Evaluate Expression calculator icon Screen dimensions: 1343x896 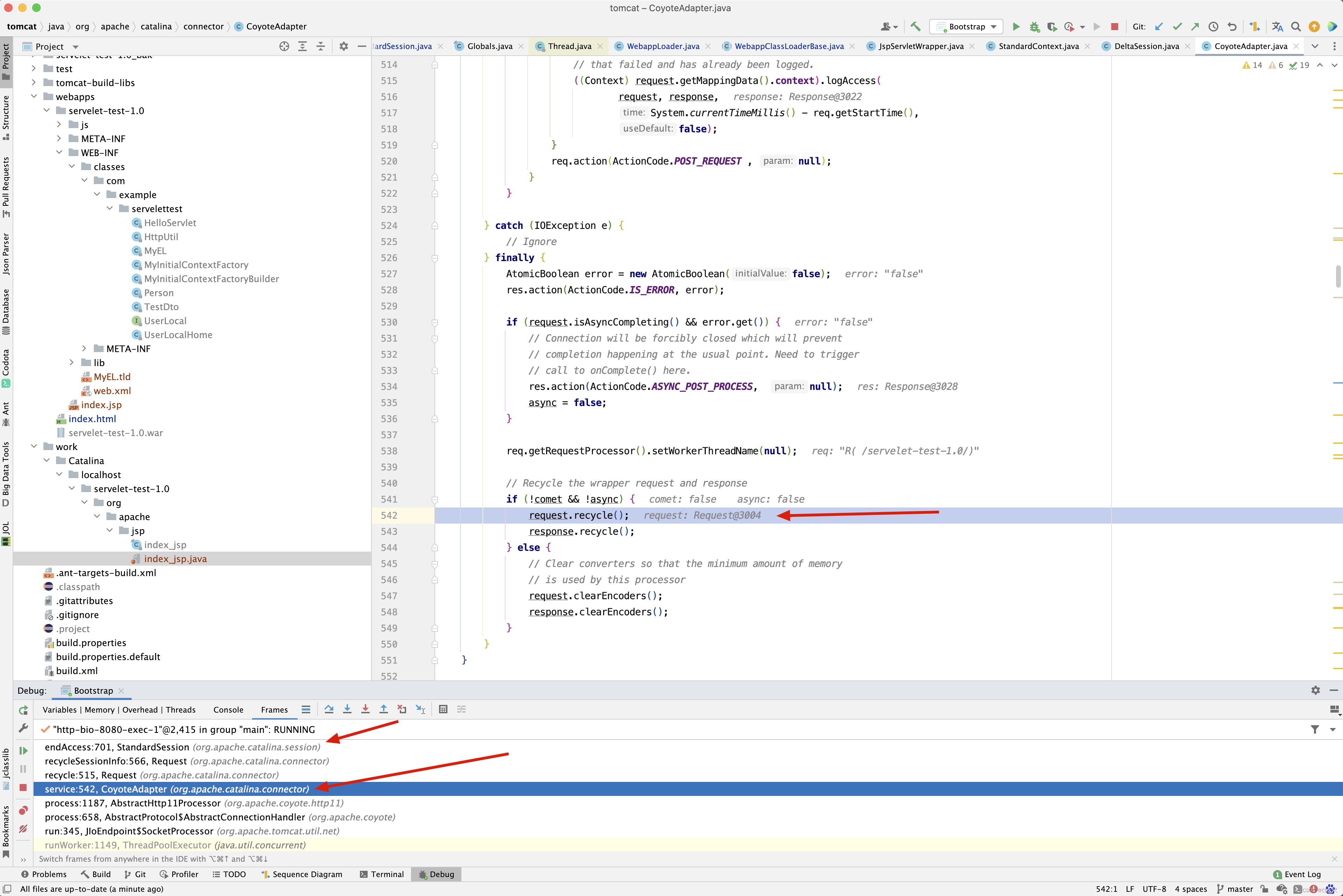tap(443, 709)
